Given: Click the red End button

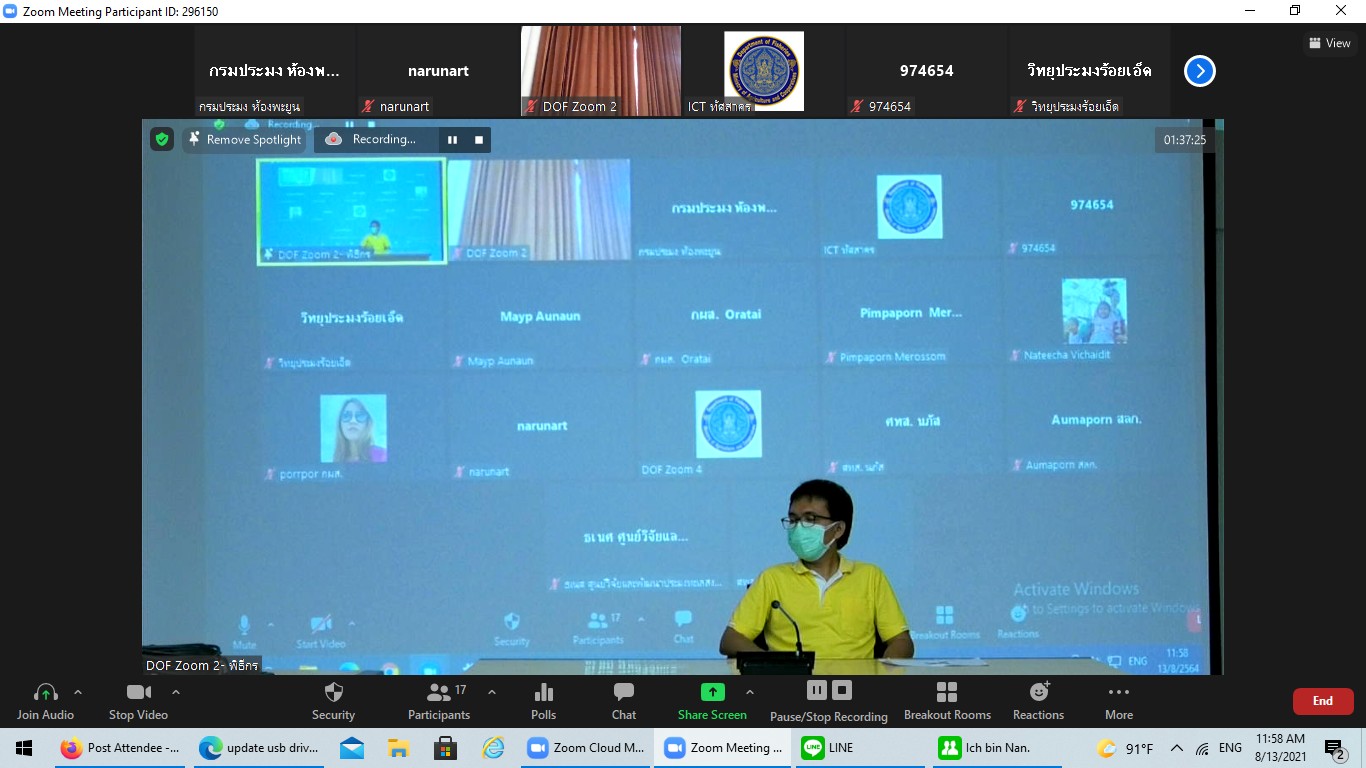Looking at the screenshot, I should [1323, 701].
